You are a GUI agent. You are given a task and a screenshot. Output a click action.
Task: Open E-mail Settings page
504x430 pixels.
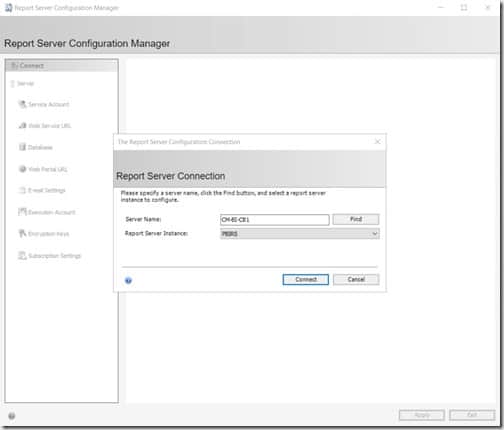(47, 190)
